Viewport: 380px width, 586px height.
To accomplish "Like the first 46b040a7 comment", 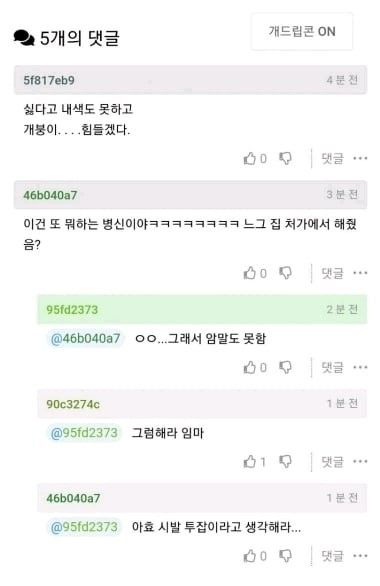I will pyautogui.click(x=249, y=273).
